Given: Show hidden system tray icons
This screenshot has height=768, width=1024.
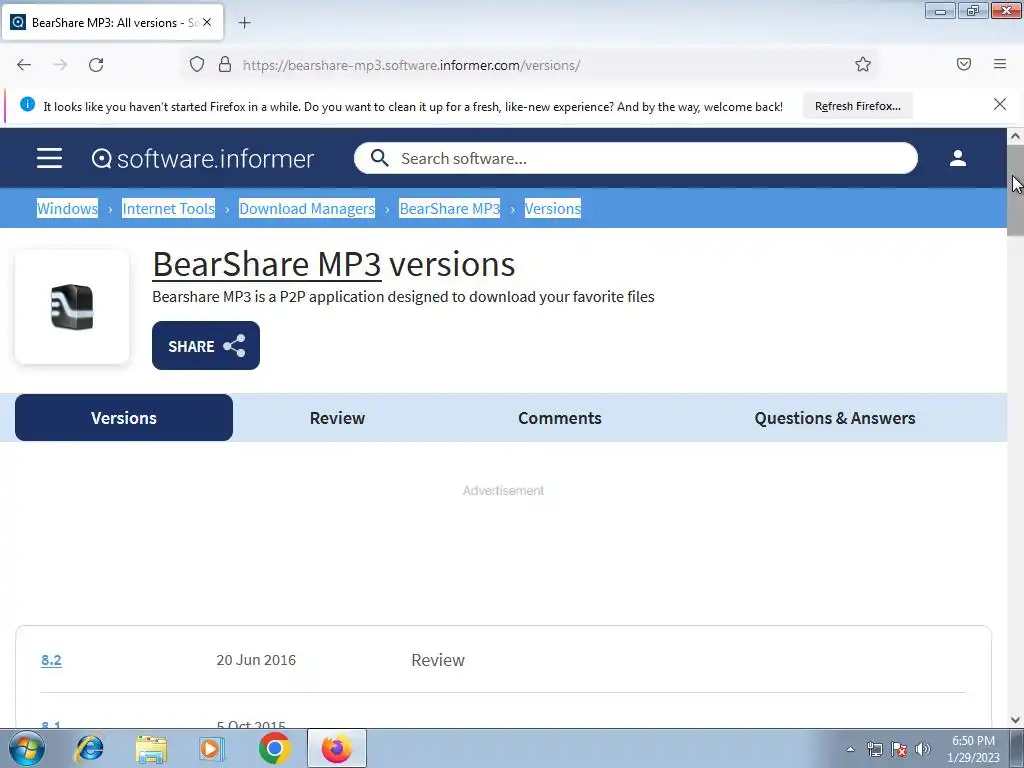Looking at the screenshot, I should click(x=850, y=749).
